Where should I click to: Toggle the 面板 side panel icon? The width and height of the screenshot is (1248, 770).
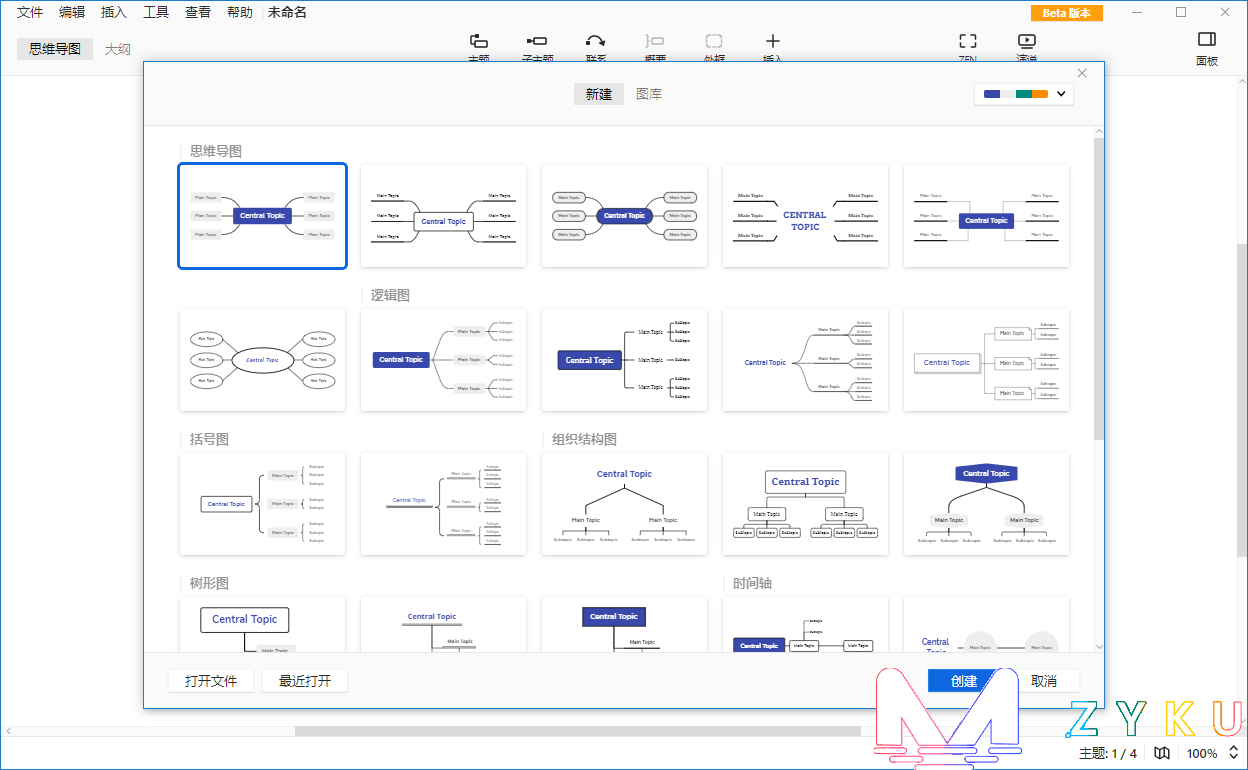(x=1207, y=39)
